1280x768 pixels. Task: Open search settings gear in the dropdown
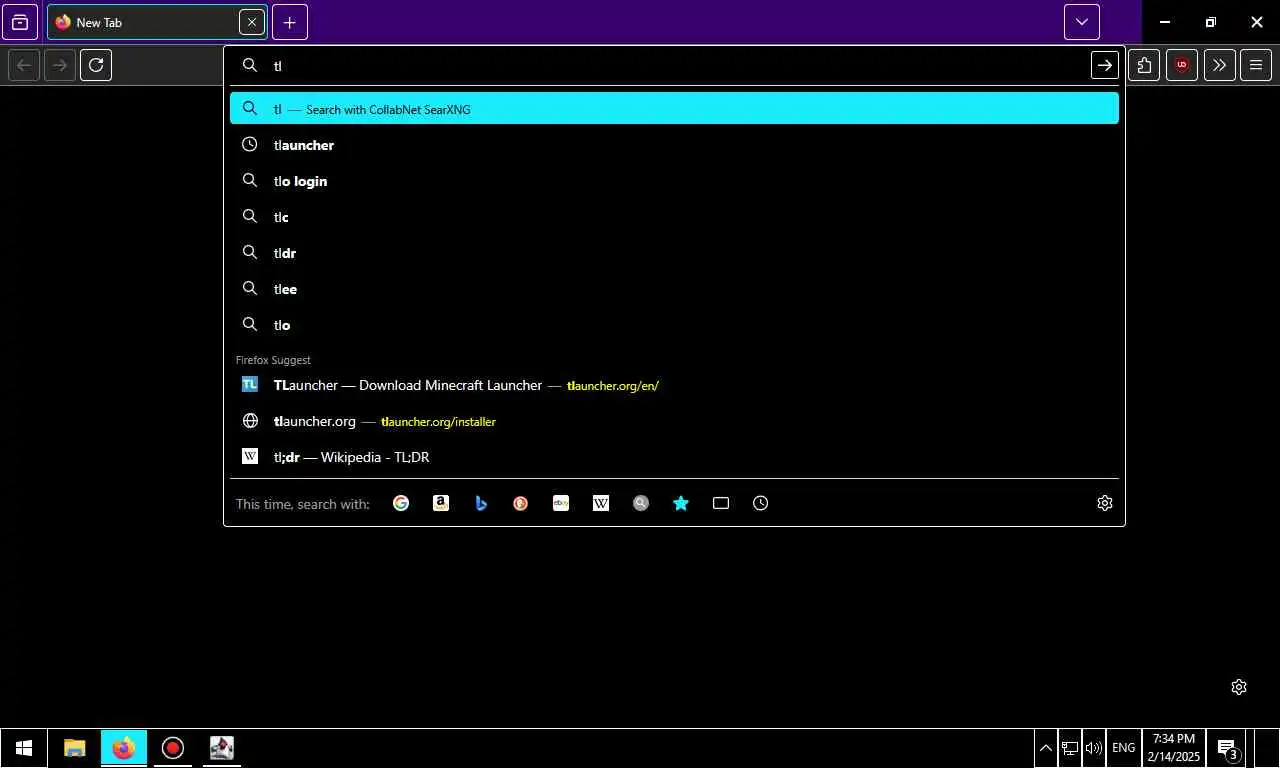click(x=1105, y=503)
